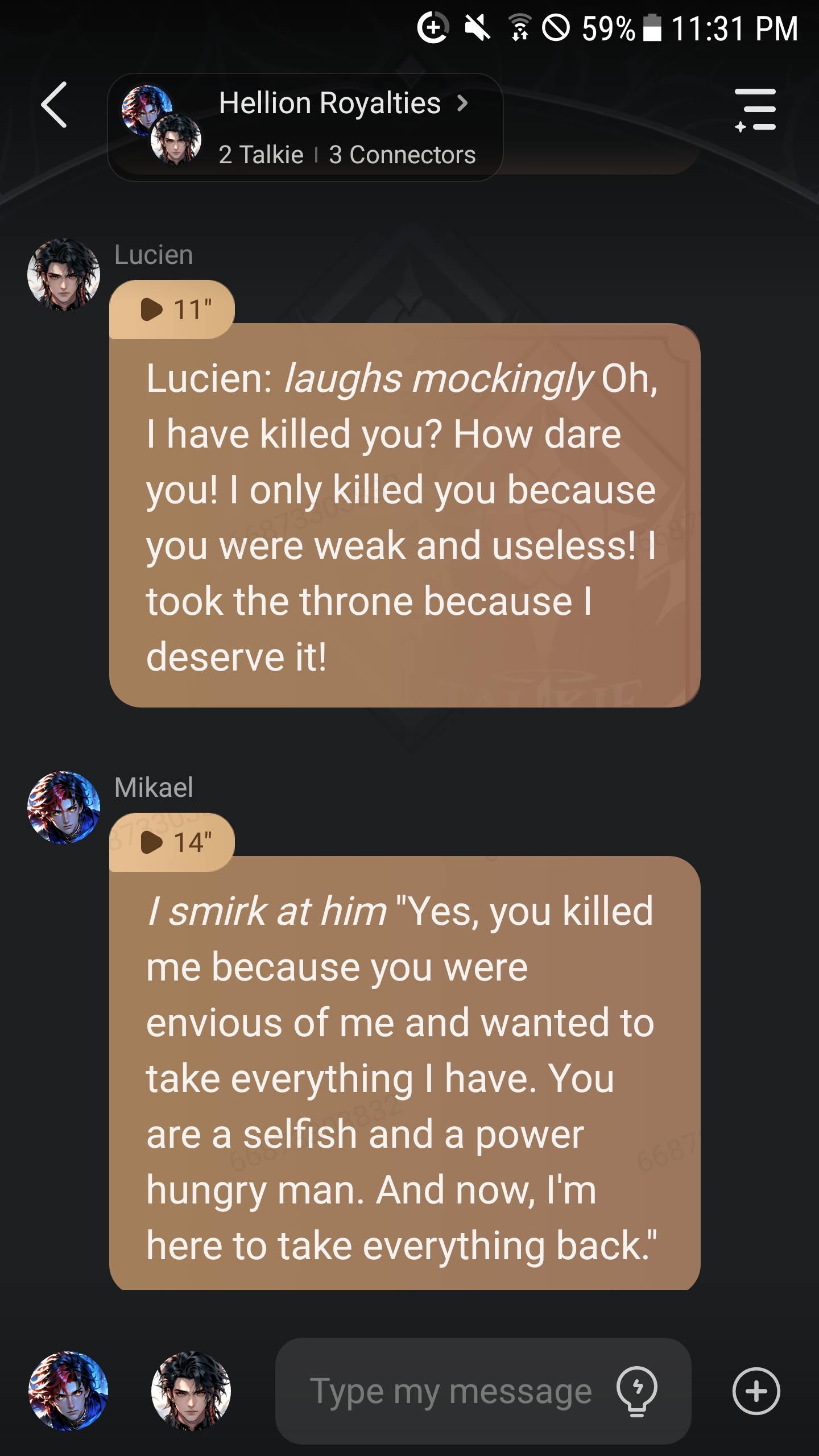Tap the '3 Connectors' label
This screenshot has width=819, height=1456.
tap(402, 155)
